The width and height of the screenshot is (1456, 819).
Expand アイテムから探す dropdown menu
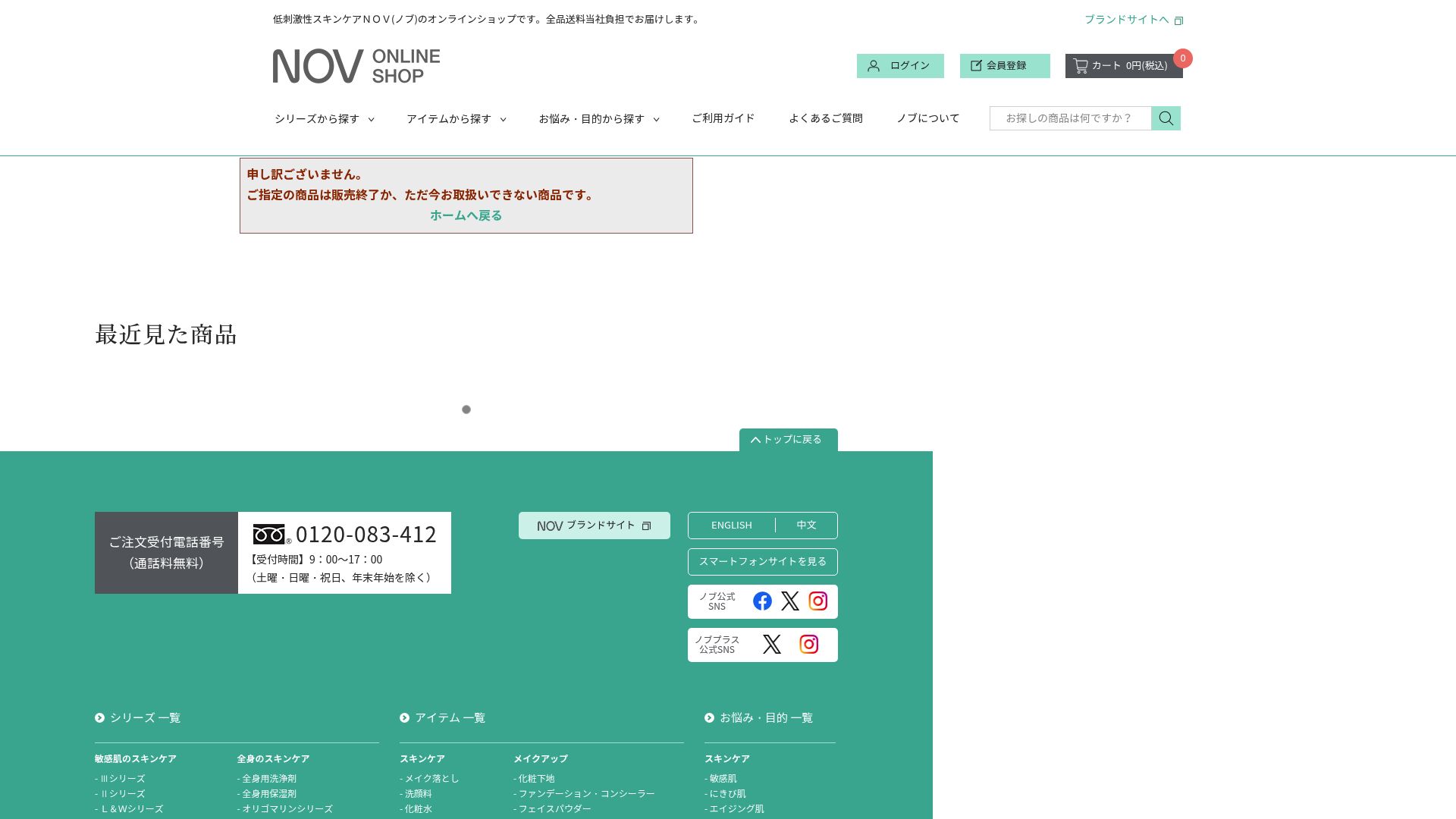(456, 119)
